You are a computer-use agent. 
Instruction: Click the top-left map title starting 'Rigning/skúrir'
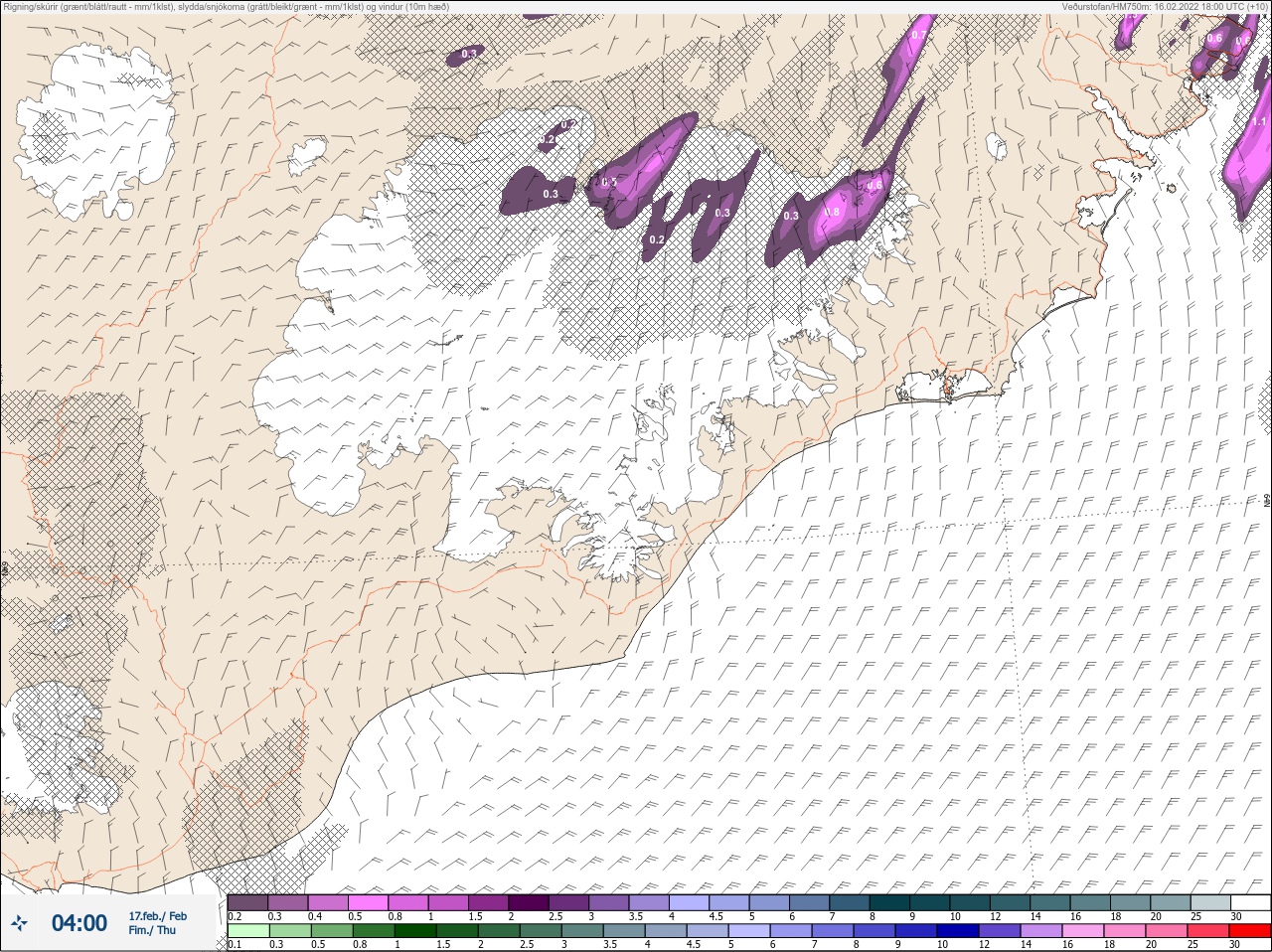(226, 6)
